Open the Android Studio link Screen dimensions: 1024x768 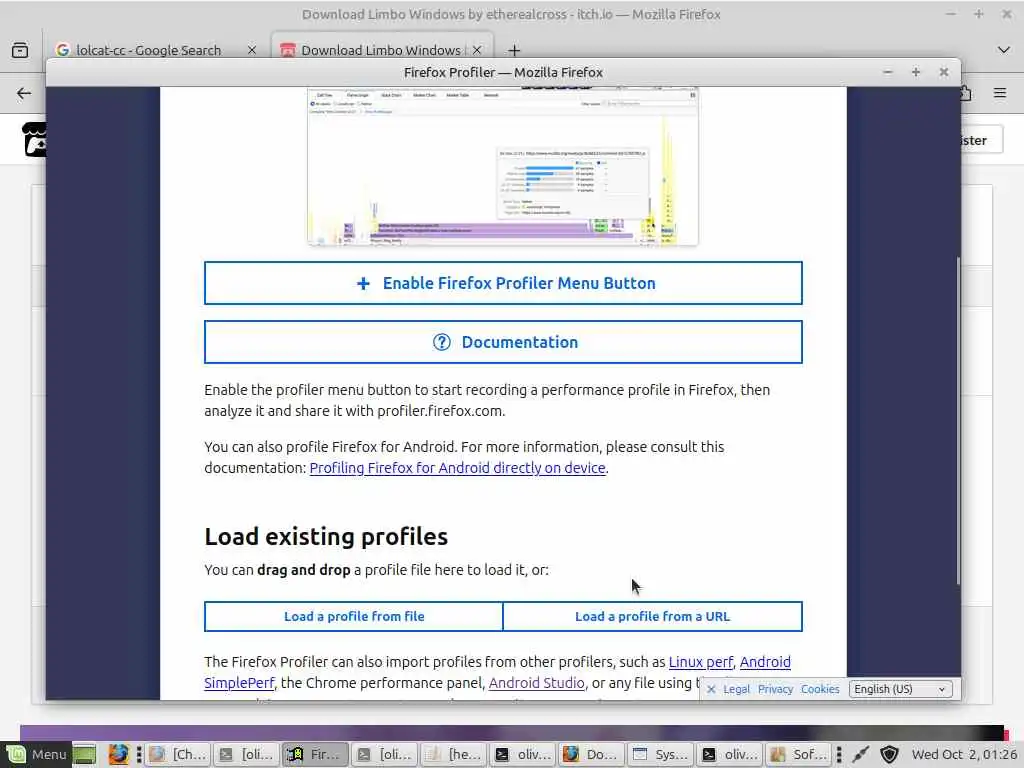click(536, 682)
